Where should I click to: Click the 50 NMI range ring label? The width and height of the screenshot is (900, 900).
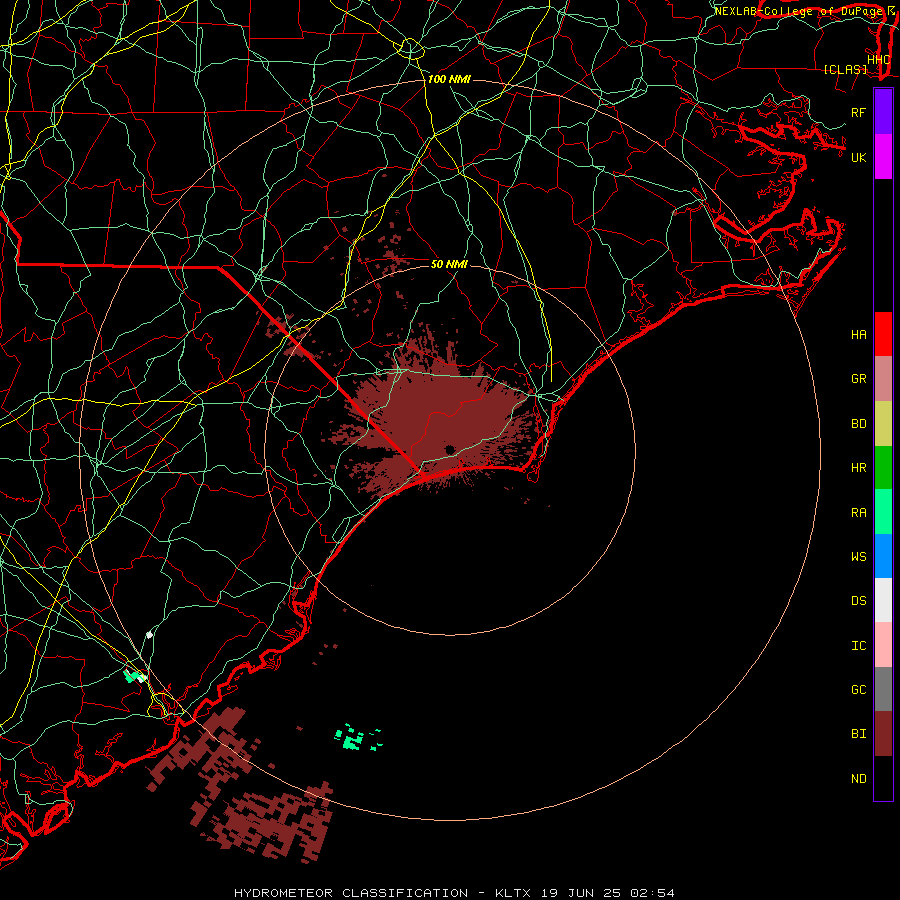(449, 264)
